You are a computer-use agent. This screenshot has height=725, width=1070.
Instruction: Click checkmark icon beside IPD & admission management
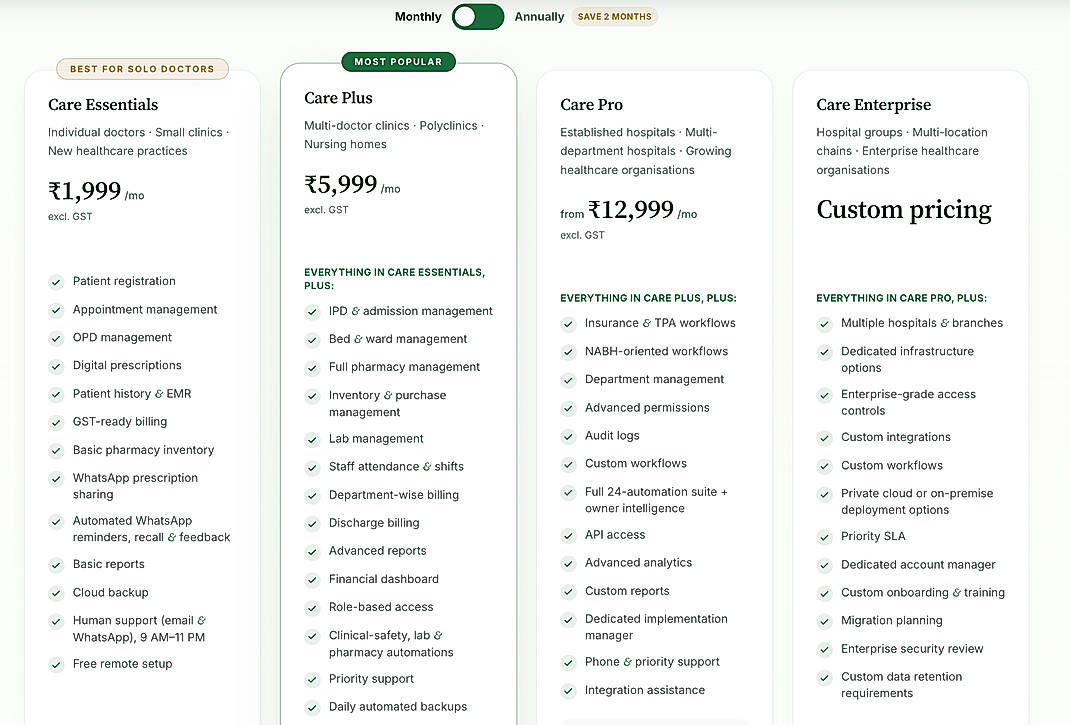click(x=312, y=312)
